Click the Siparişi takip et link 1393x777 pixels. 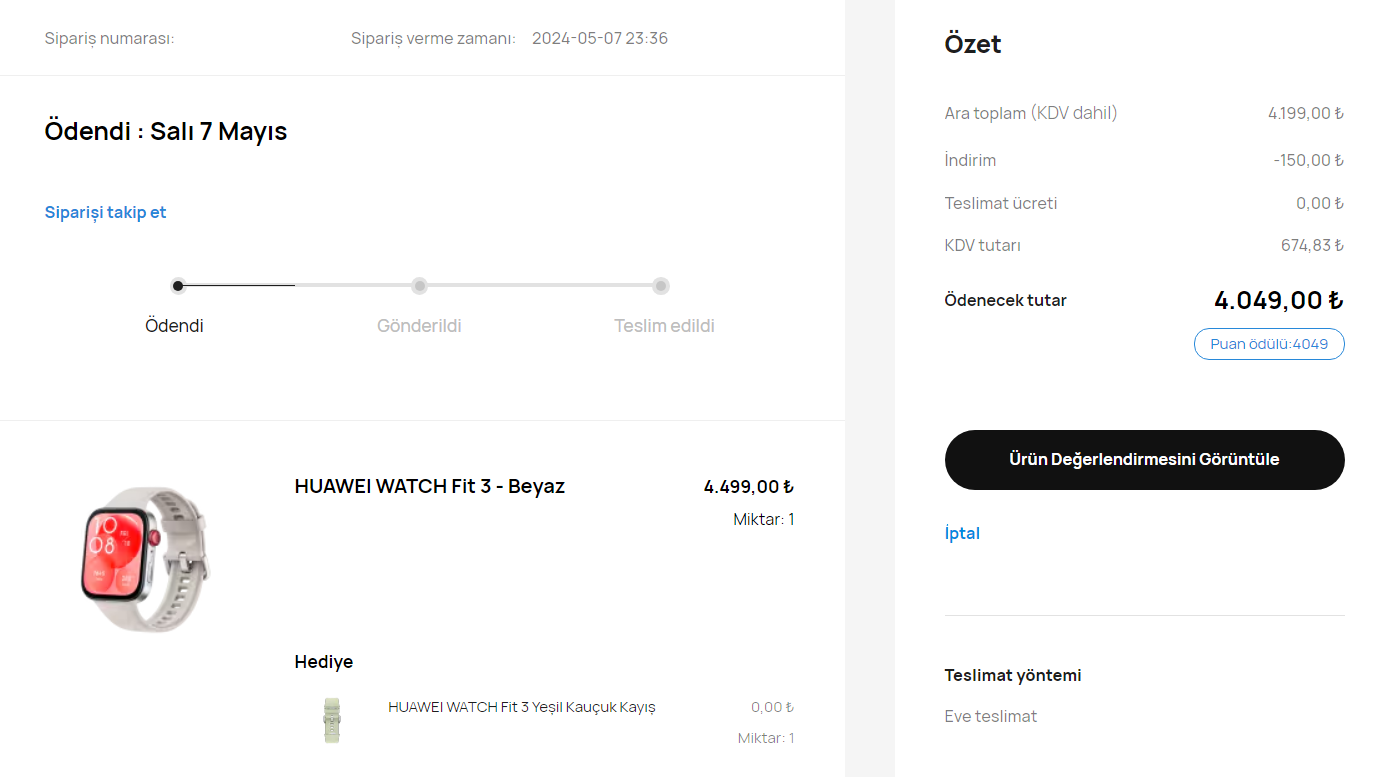coord(105,212)
